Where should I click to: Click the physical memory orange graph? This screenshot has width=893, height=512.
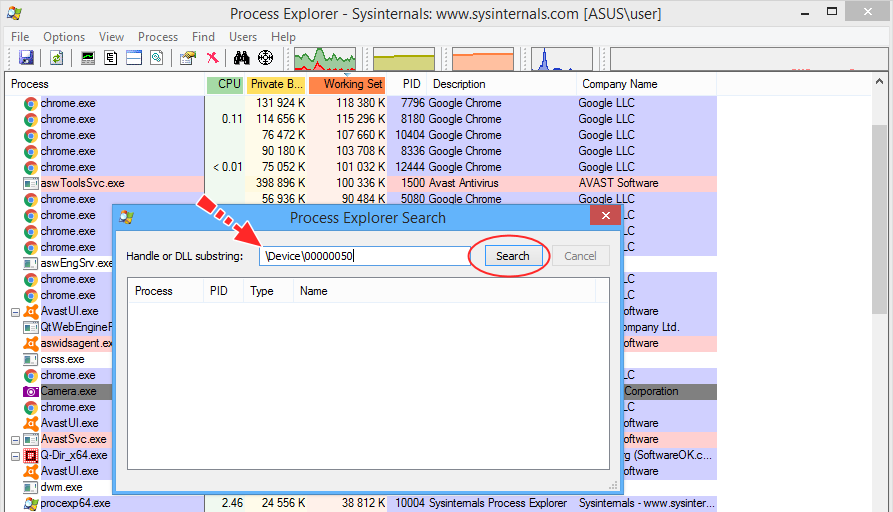[x=483, y=59]
